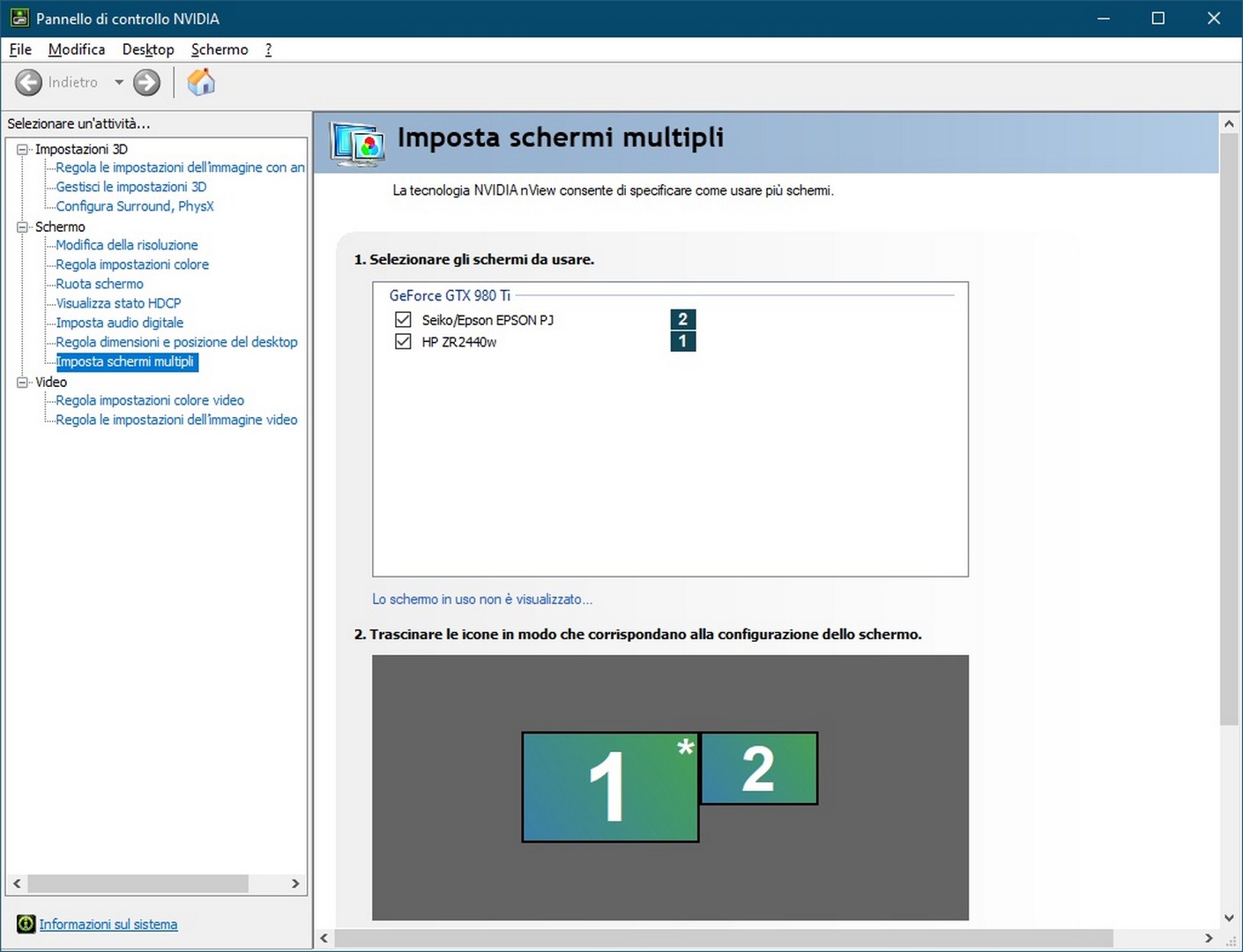The height and width of the screenshot is (952, 1243).
Task: Collapse Video tree node
Action: point(23,382)
